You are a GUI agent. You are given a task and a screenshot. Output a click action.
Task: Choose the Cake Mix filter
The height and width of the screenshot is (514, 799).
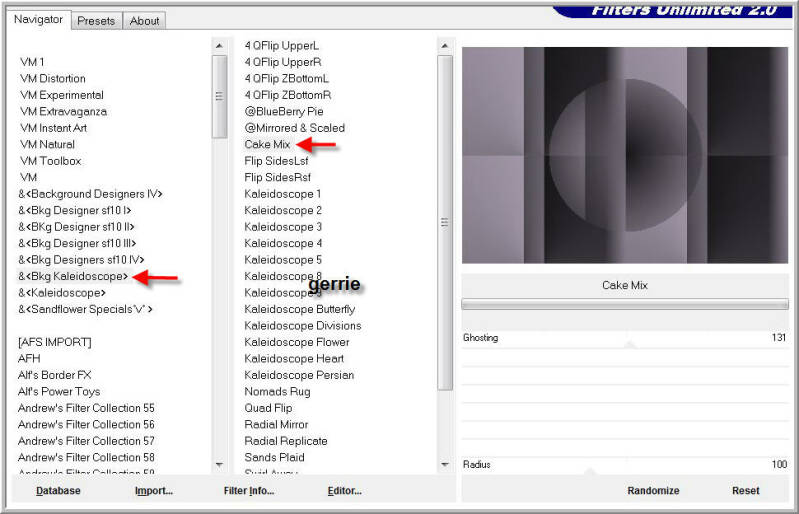(267, 144)
